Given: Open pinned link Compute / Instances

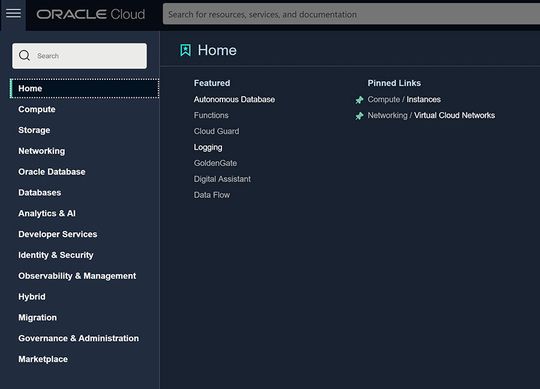Looking at the screenshot, I should [x=404, y=99].
